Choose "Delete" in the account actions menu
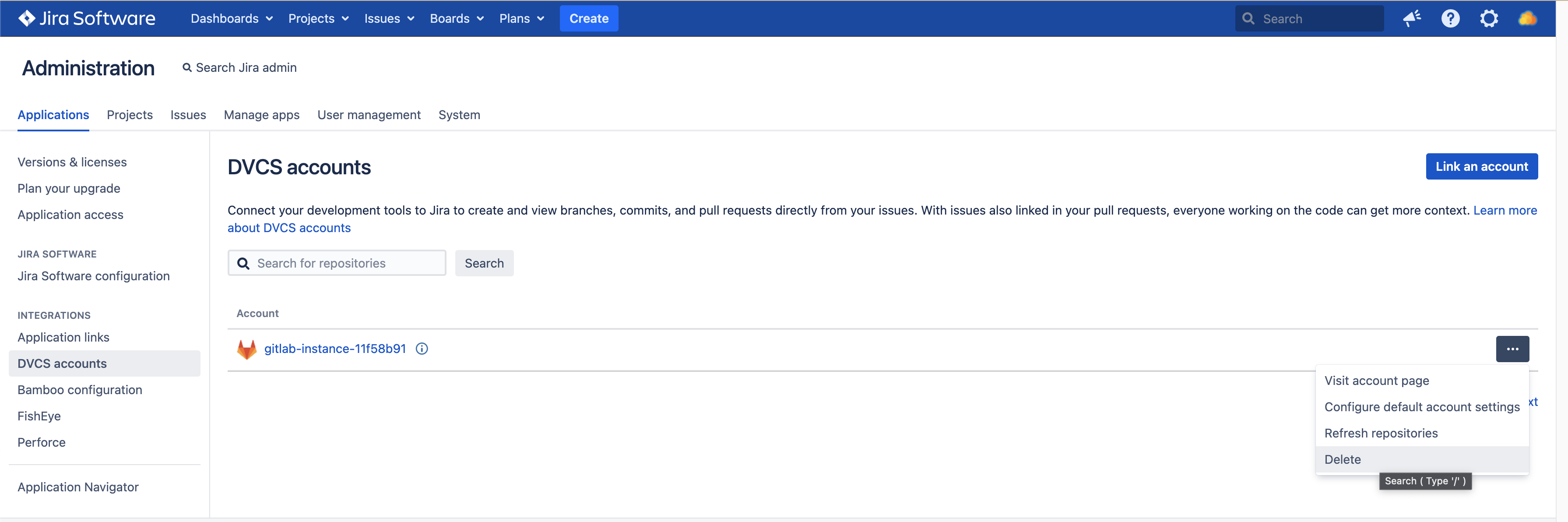The width and height of the screenshot is (1568, 522). click(1343, 459)
